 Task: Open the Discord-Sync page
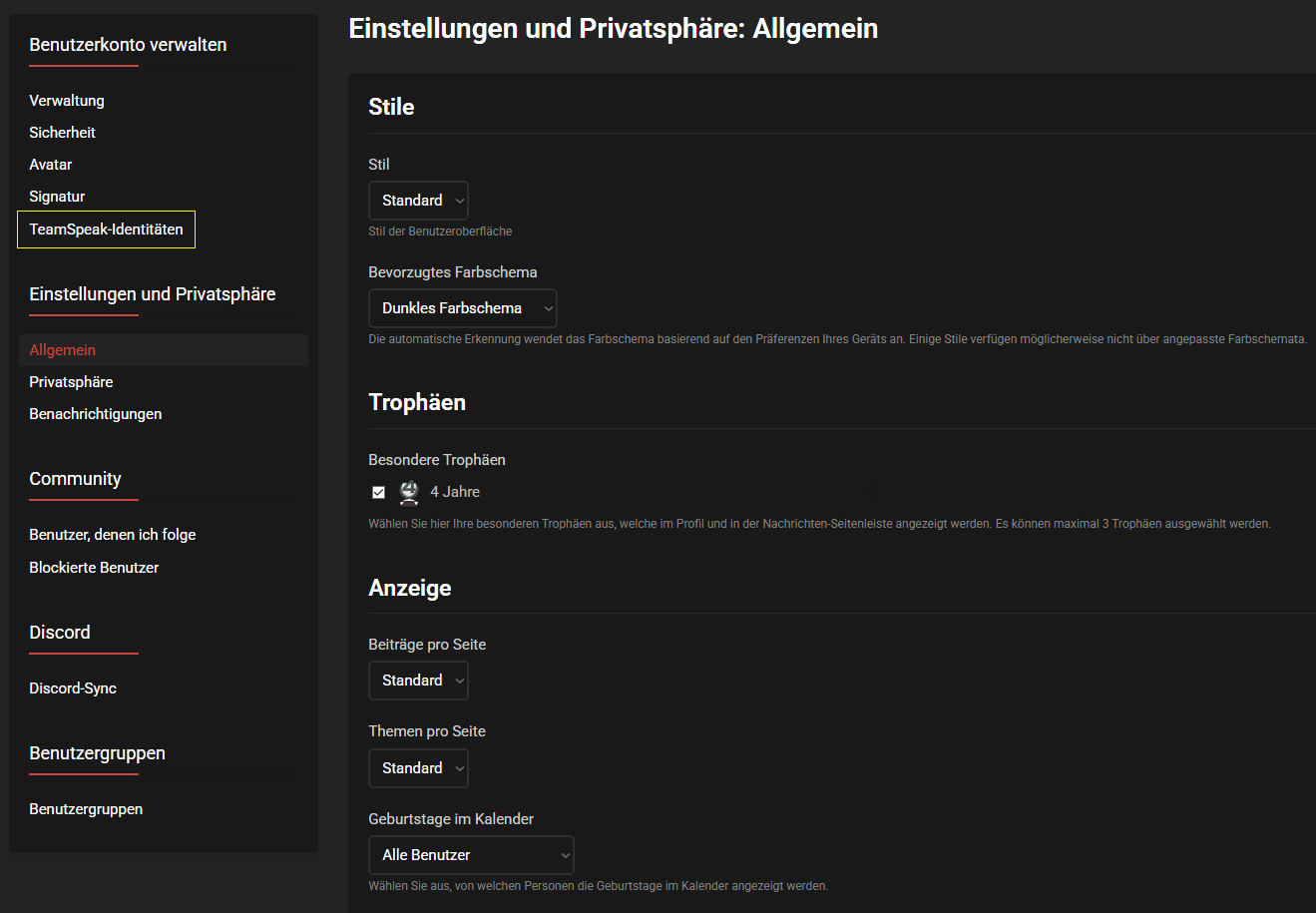pyautogui.click(x=73, y=688)
